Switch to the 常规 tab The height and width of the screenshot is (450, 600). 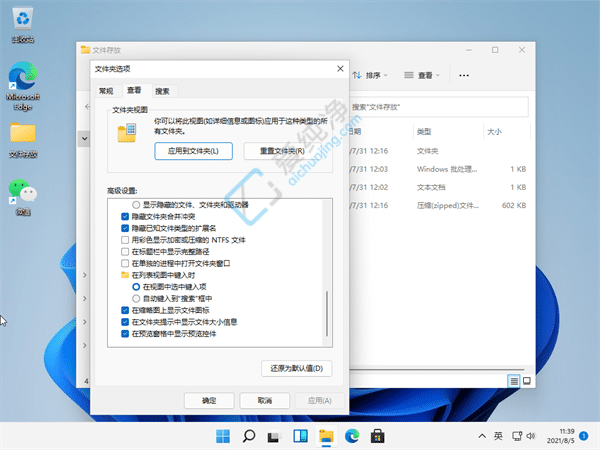coord(106,91)
